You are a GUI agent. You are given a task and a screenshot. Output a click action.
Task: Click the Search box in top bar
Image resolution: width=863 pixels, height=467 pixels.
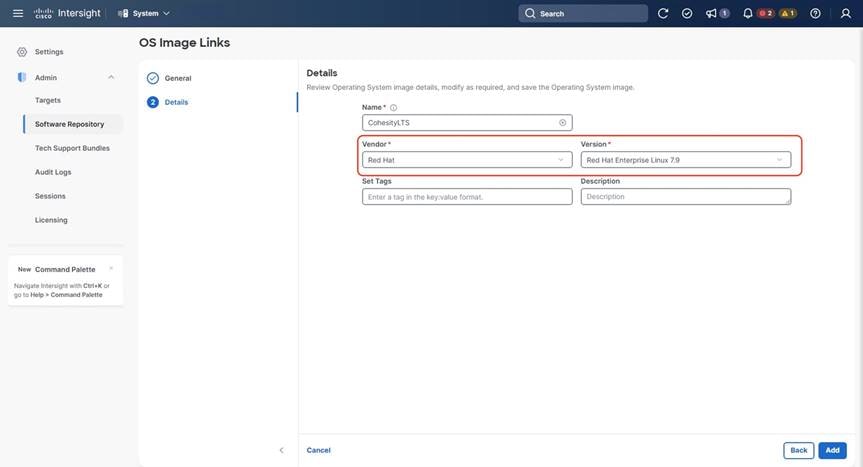click(583, 13)
